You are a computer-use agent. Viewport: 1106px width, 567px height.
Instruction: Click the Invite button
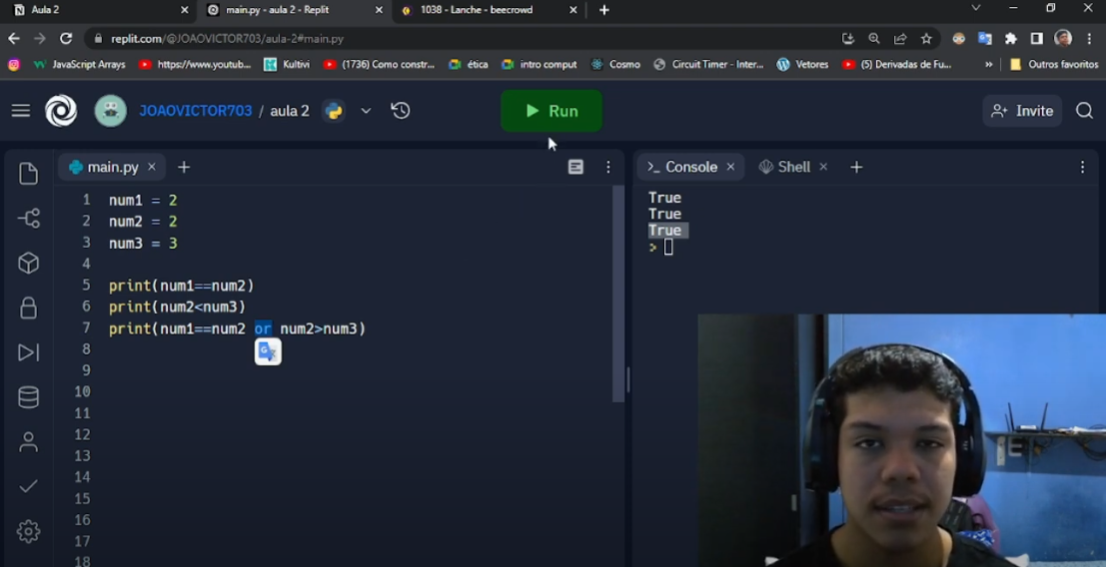(x=1022, y=111)
